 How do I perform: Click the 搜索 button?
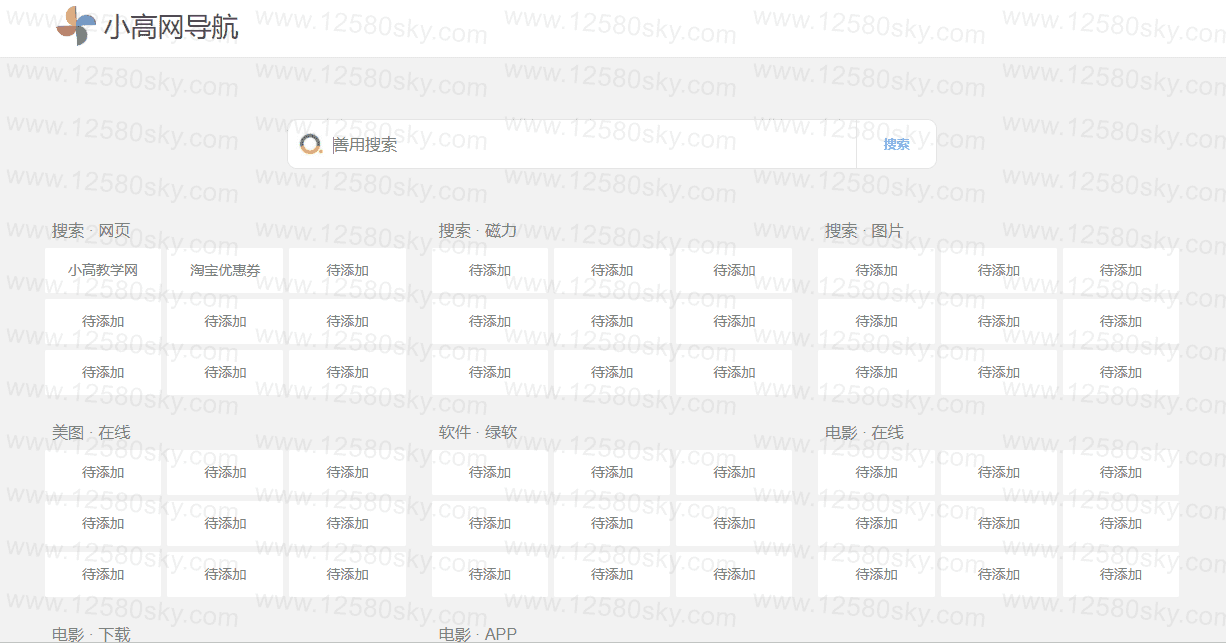click(x=896, y=144)
